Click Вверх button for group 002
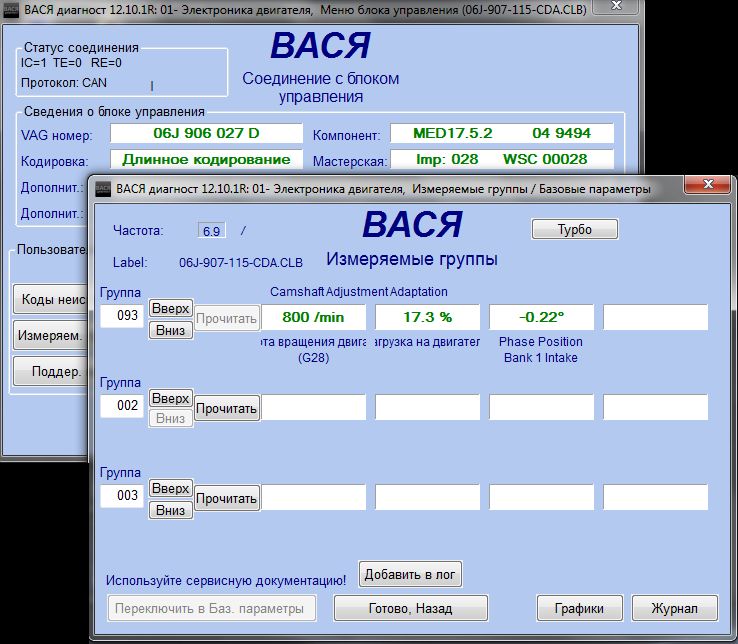738x644 pixels. (170, 398)
